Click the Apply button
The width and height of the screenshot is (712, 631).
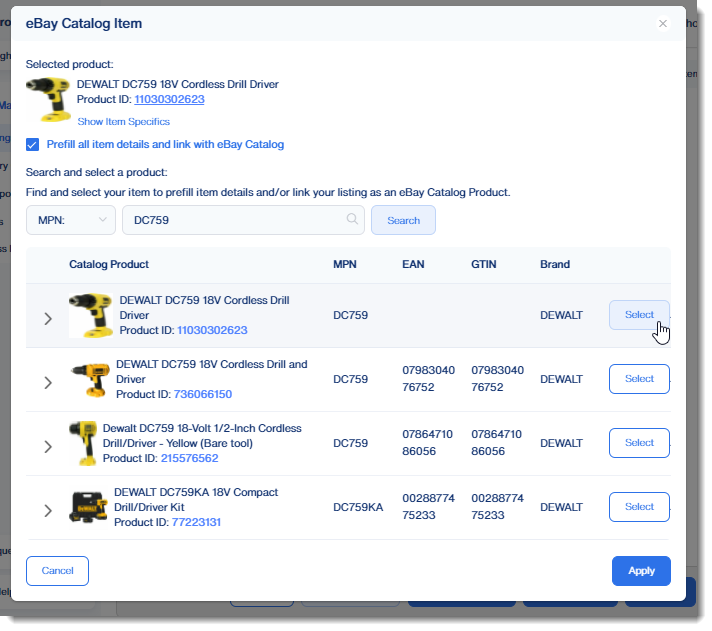pyautogui.click(x=641, y=571)
